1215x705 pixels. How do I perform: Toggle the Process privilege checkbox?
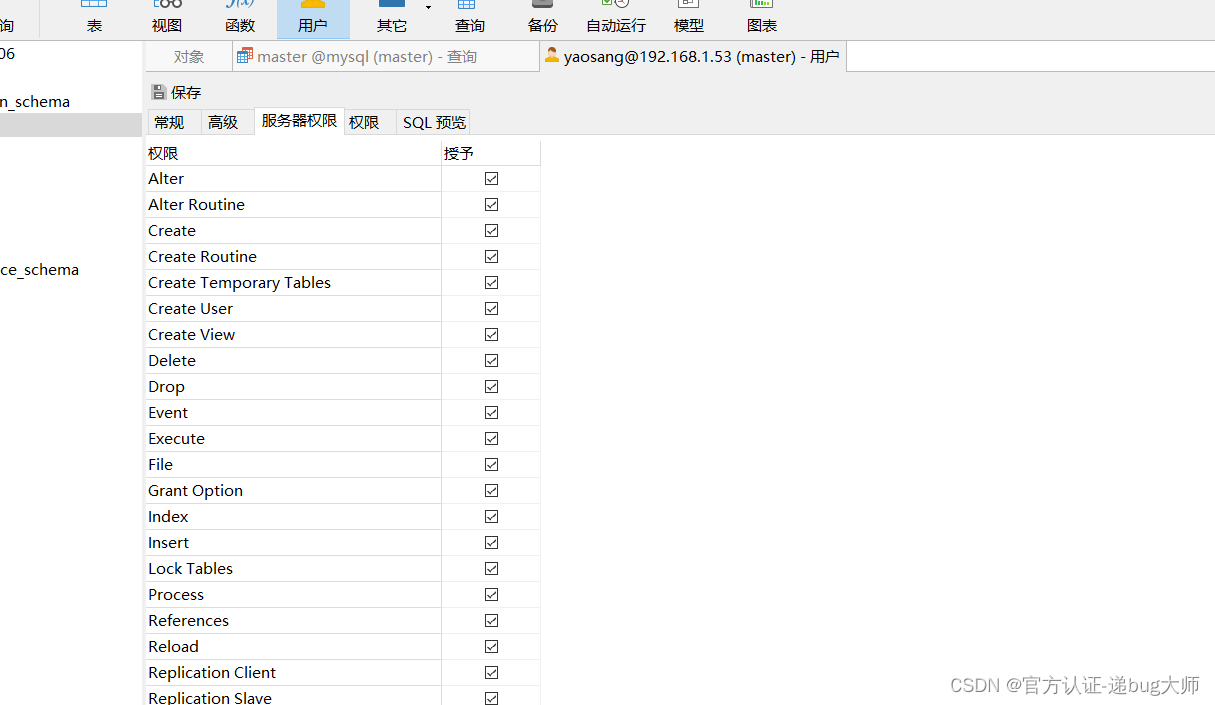pos(491,595)
